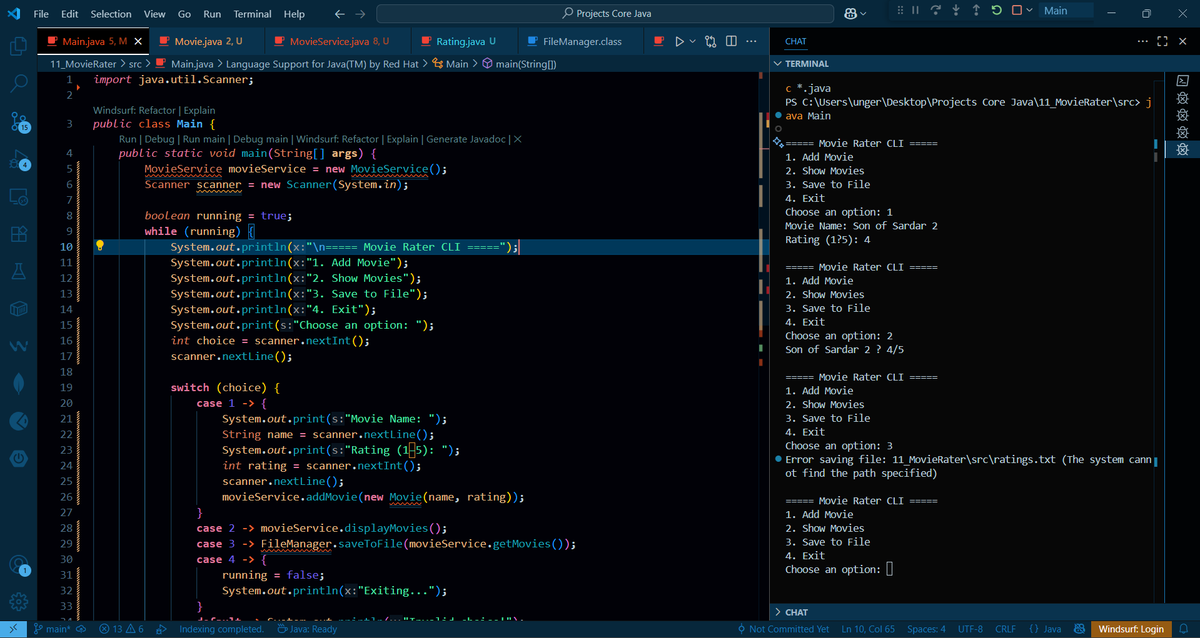Open the Windsurf wave icon view

pos(19,346)
